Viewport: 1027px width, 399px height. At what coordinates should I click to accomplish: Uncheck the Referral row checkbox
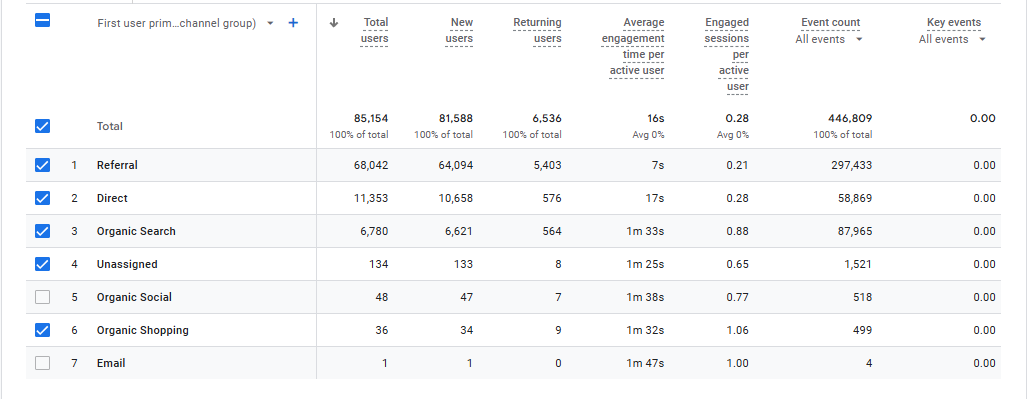tap(42, 165)
